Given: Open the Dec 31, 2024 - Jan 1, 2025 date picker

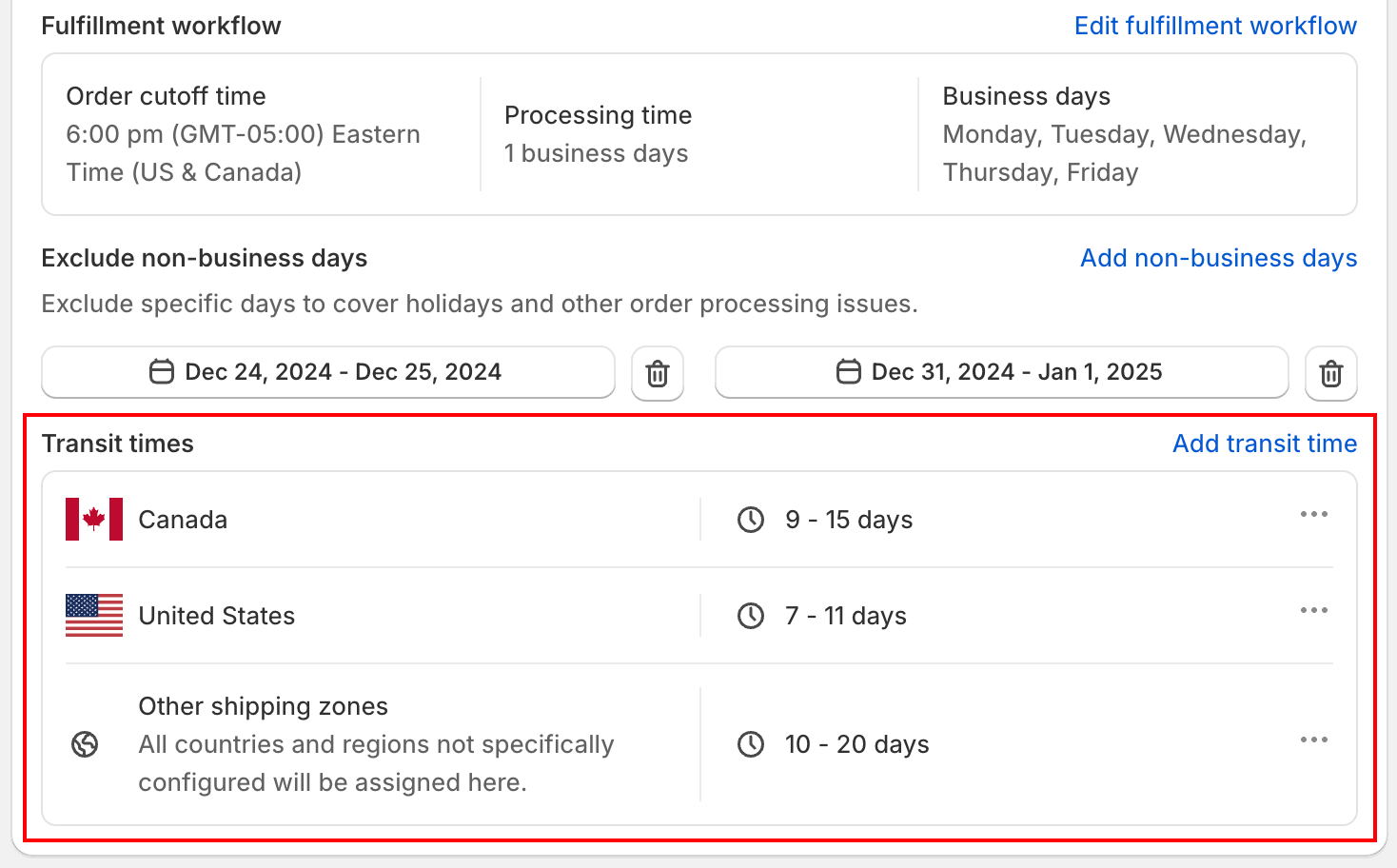Looking at the screenshot, I should point(1002,372).
